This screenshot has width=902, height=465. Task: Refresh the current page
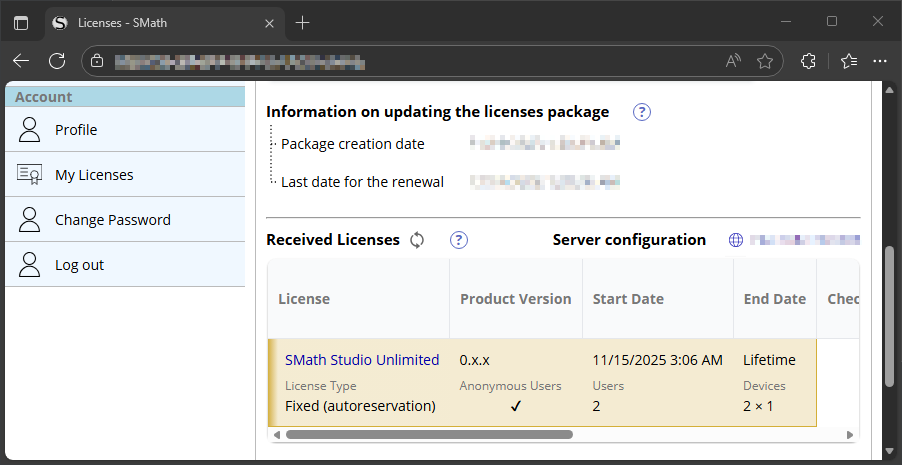point(57,60)
